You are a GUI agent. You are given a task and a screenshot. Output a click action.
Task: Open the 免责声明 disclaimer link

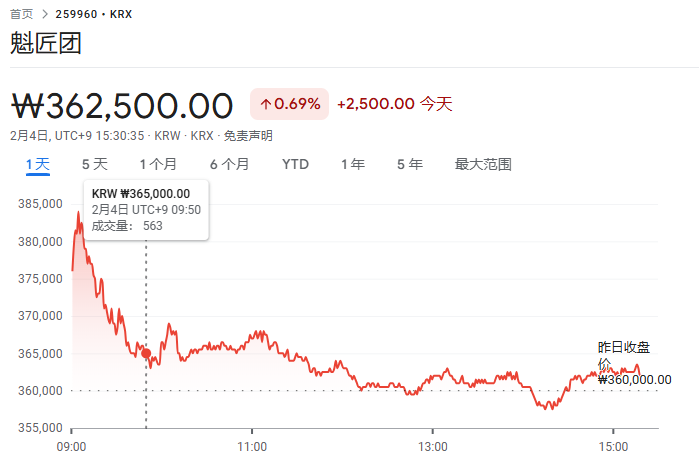[248, 136]
